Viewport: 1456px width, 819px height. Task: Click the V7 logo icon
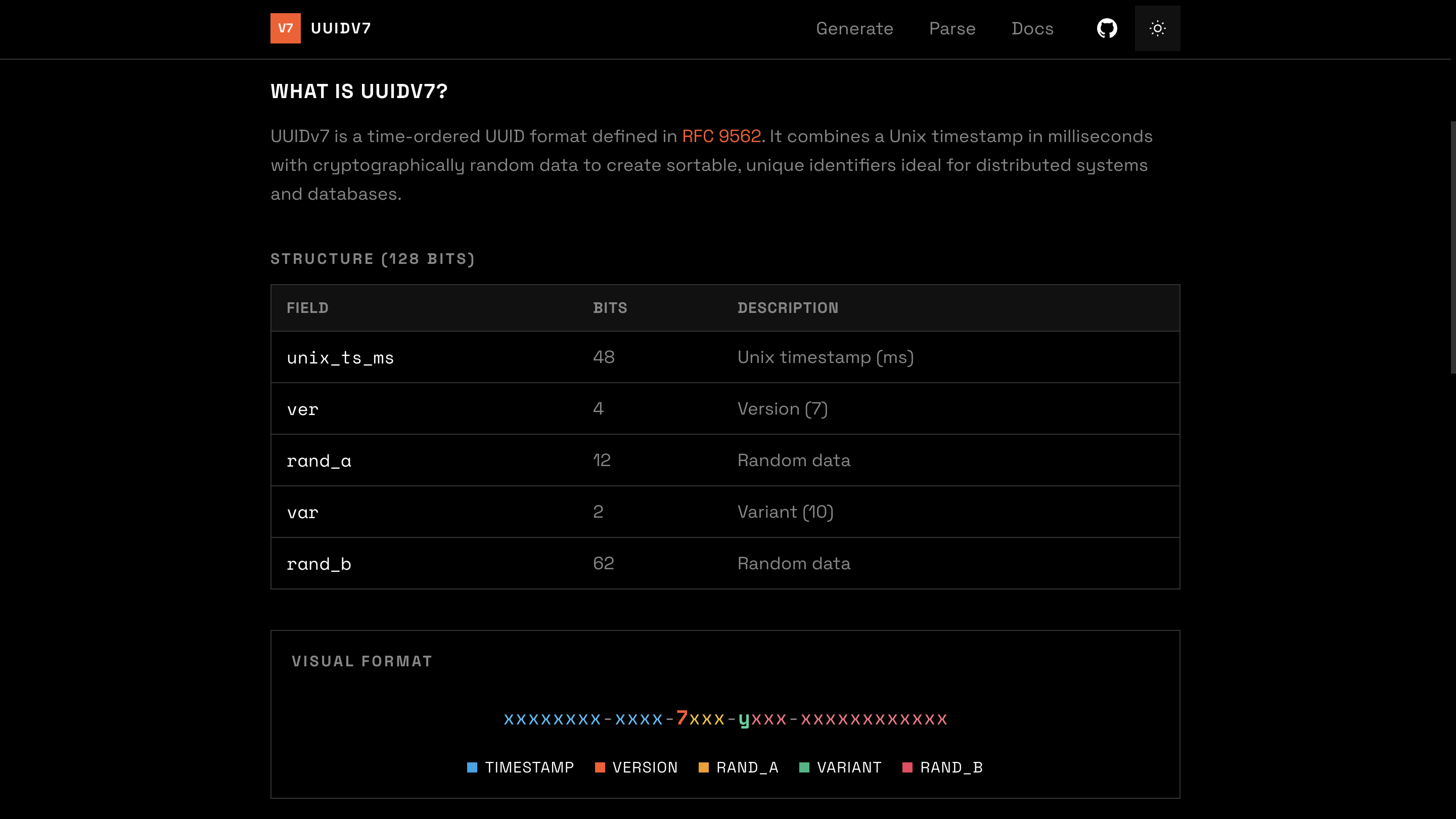pos(285,28)
